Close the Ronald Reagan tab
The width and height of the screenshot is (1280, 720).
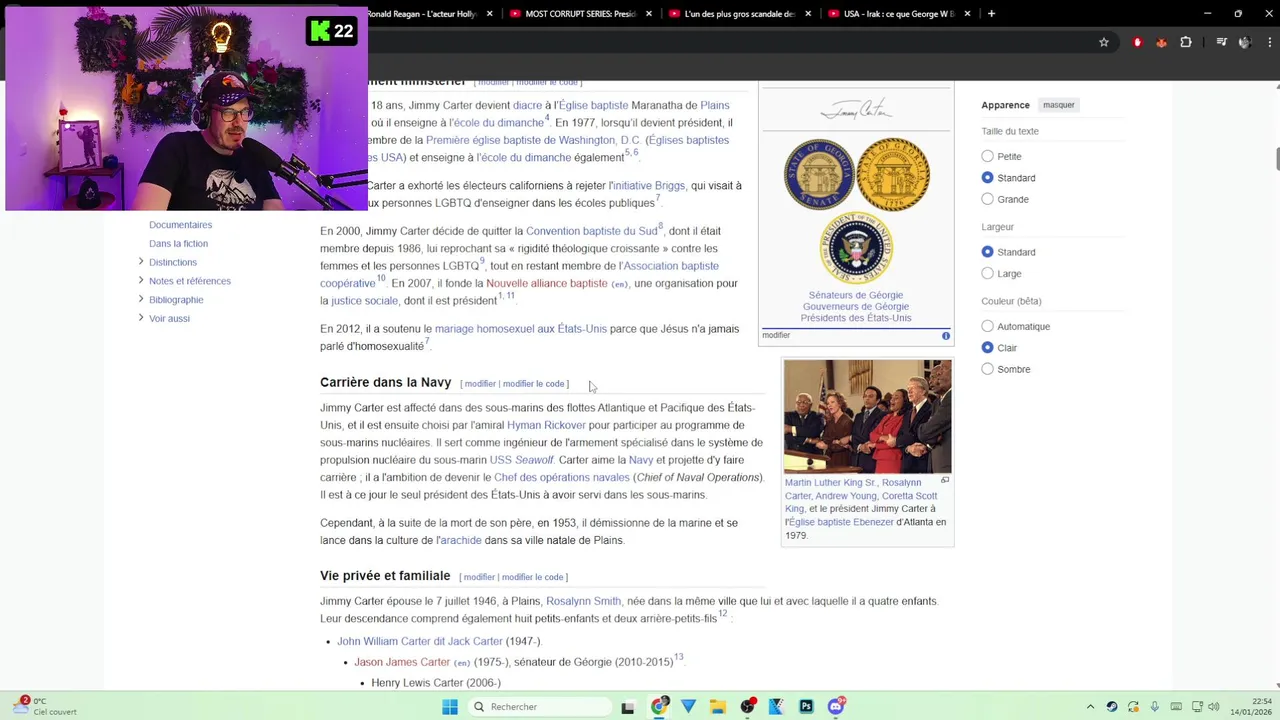pos(489,14)
